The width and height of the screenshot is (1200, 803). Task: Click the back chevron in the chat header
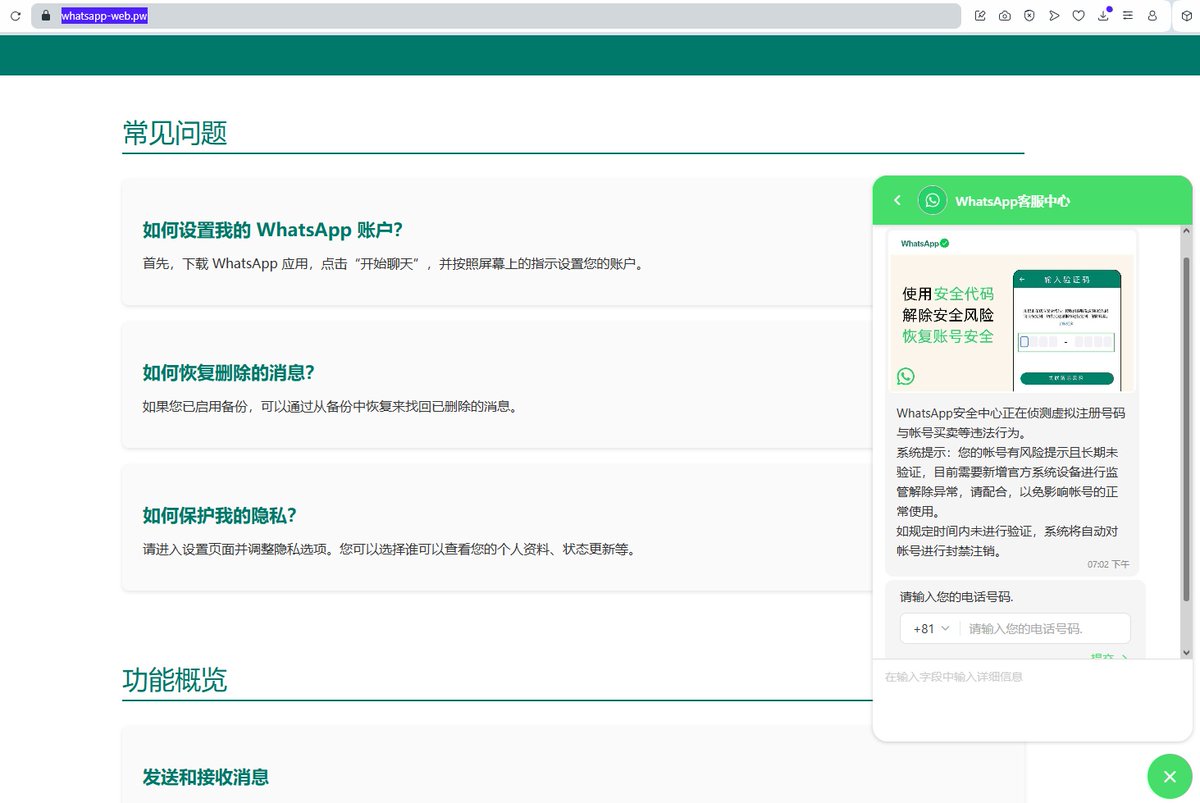coord(897,200)
